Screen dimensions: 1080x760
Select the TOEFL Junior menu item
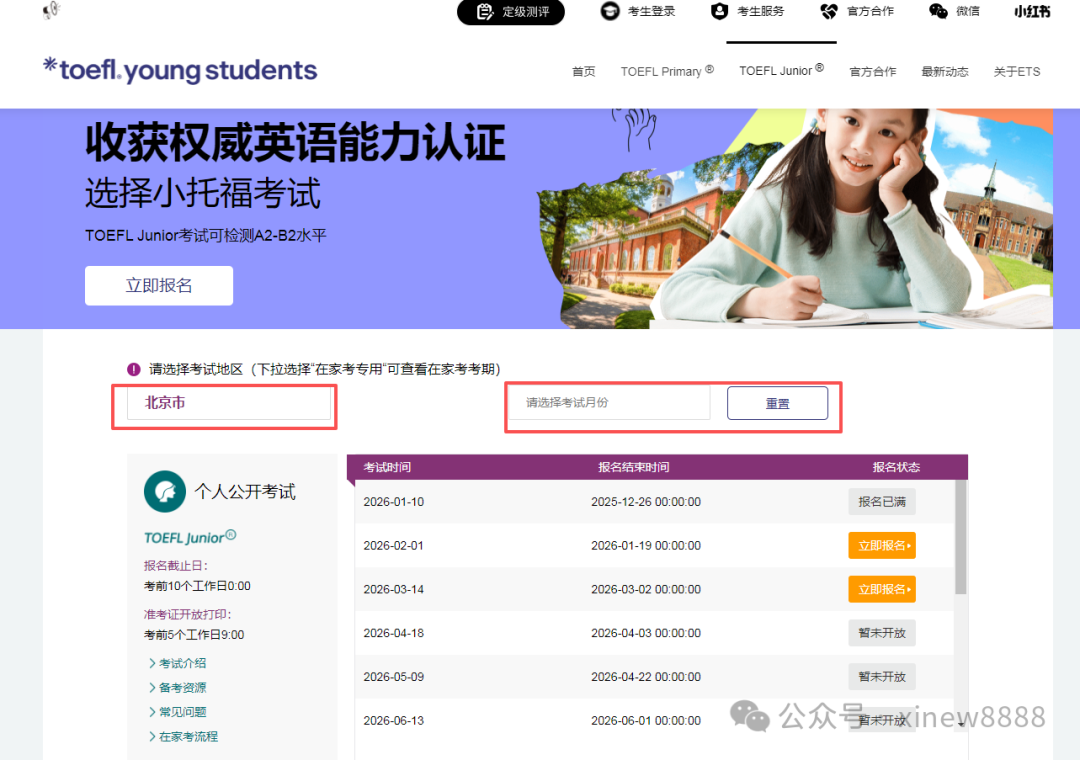pos(780,70)
